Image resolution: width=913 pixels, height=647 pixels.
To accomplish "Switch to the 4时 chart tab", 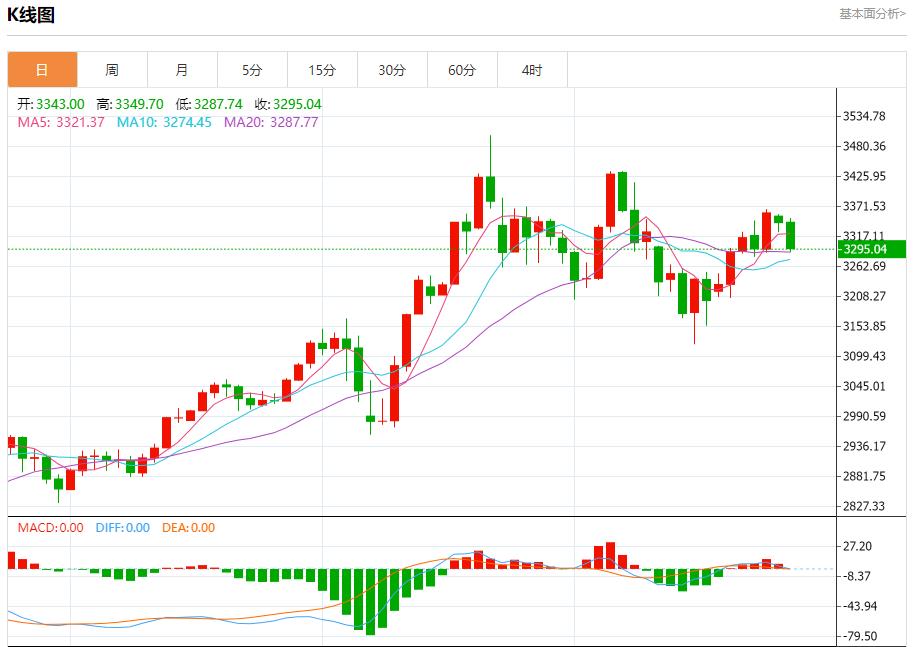I will pyautogui.click(x=532, y=70).
